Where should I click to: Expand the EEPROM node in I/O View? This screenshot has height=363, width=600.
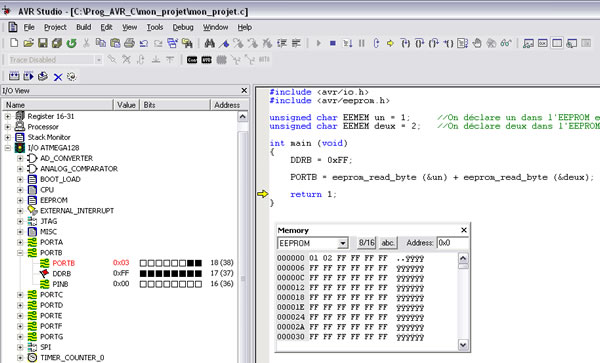tap(20, 200)
